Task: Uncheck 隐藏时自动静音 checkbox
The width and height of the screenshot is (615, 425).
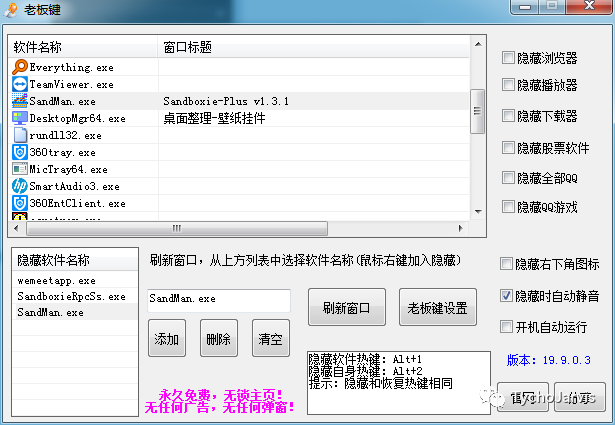Action: coord(506,295)
